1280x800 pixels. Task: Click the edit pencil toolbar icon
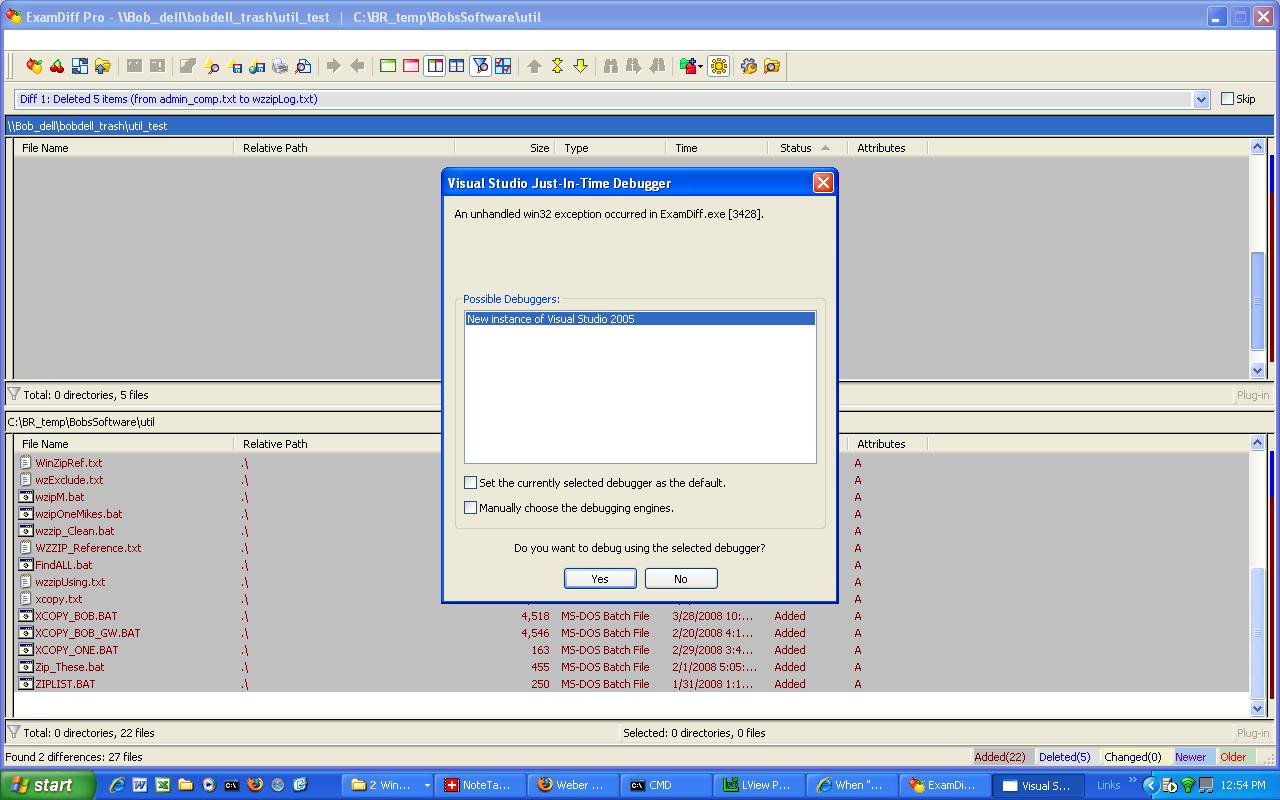[187, 66]
